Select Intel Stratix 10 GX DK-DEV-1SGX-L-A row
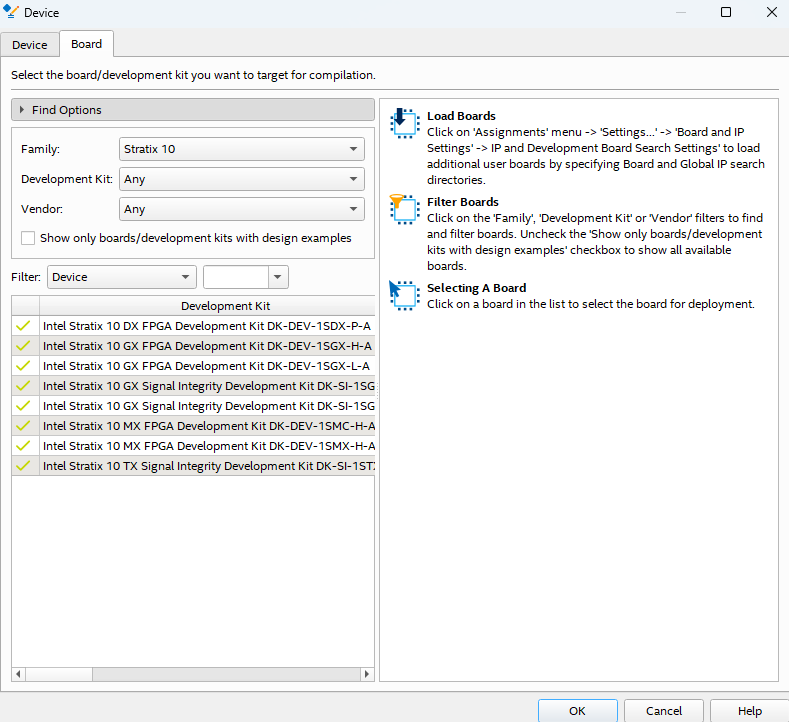Image resolution: width=789 pixels, height=722 pixels. tap(206, 366)
